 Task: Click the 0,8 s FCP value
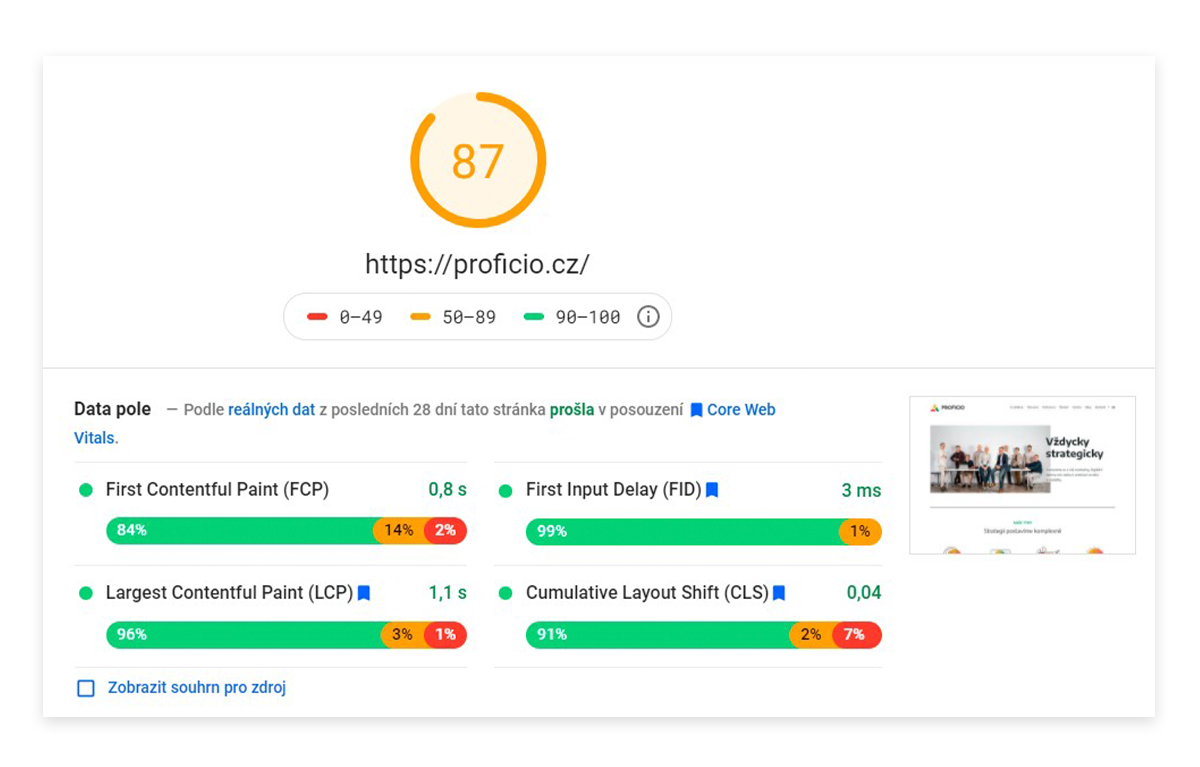tap(448, 490)
